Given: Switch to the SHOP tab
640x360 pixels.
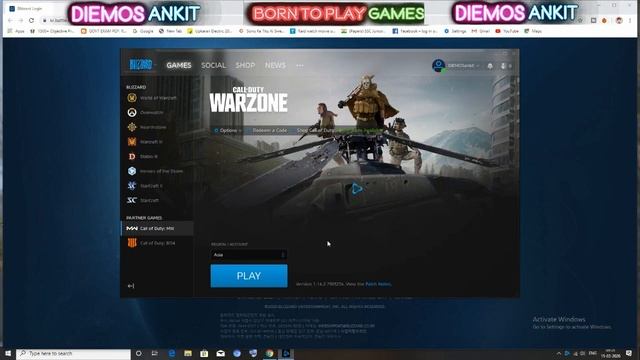Looking at the screenshot, I should click(x=245, y=65).
